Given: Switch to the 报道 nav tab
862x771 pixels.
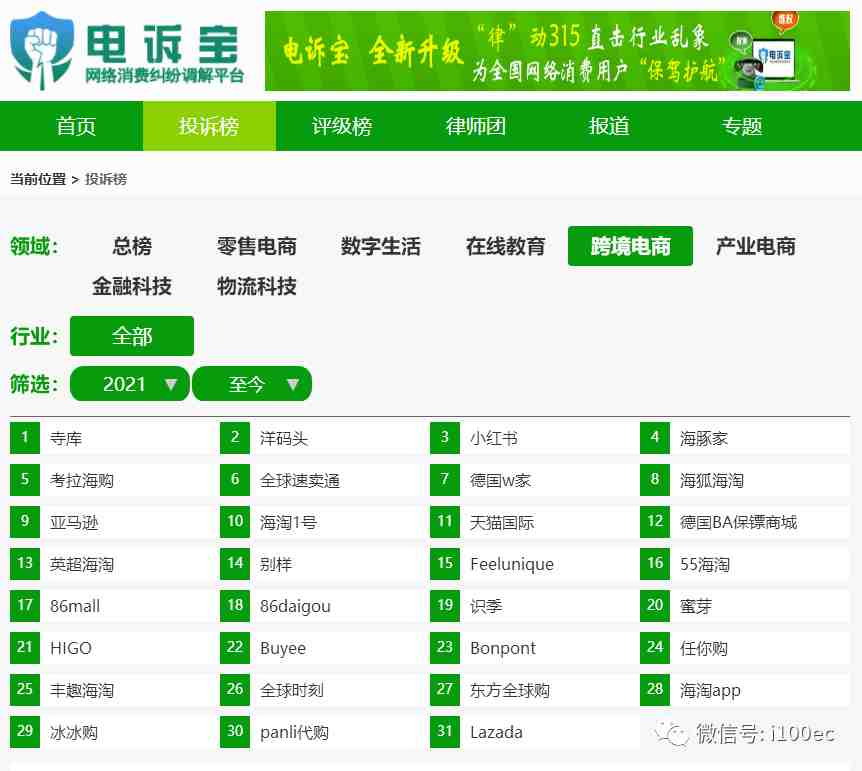Looking at the screenshot, I should pos(609,126).
